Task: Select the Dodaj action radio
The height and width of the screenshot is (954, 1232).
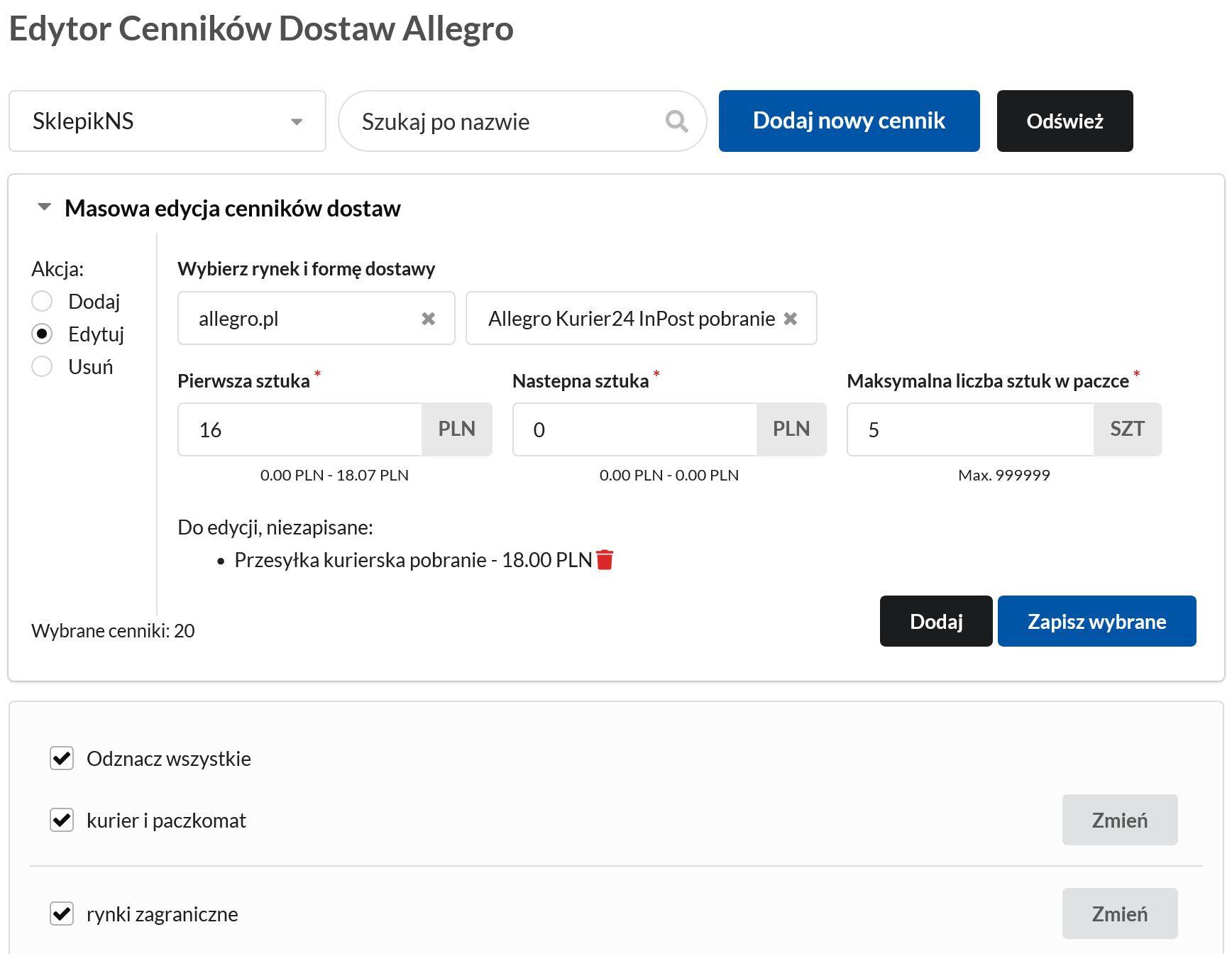Action: (42, 301)
